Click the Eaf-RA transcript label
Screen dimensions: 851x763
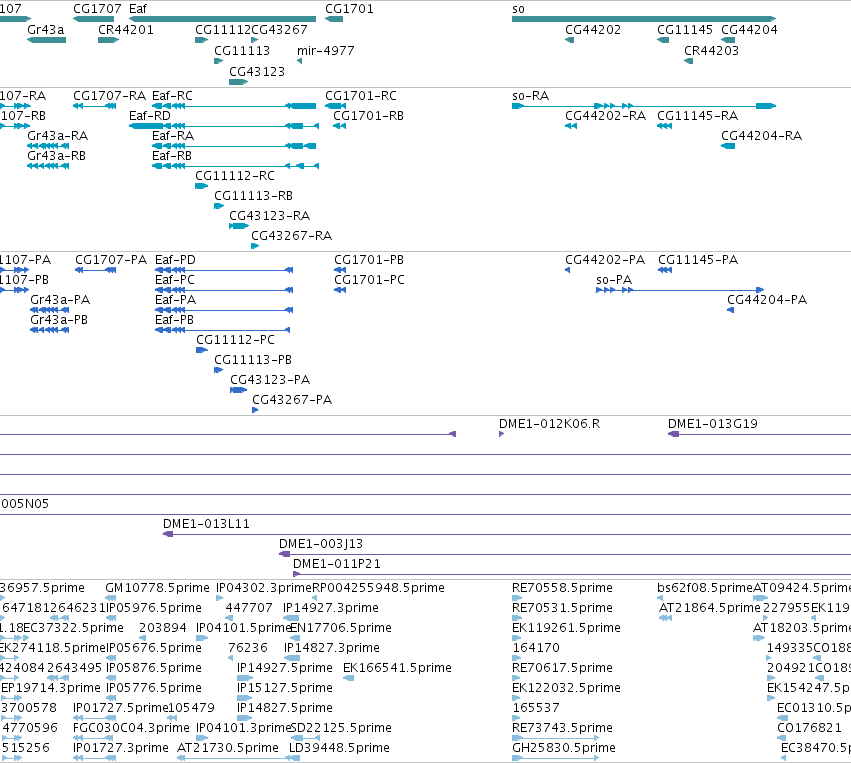(x=173, y=136)
